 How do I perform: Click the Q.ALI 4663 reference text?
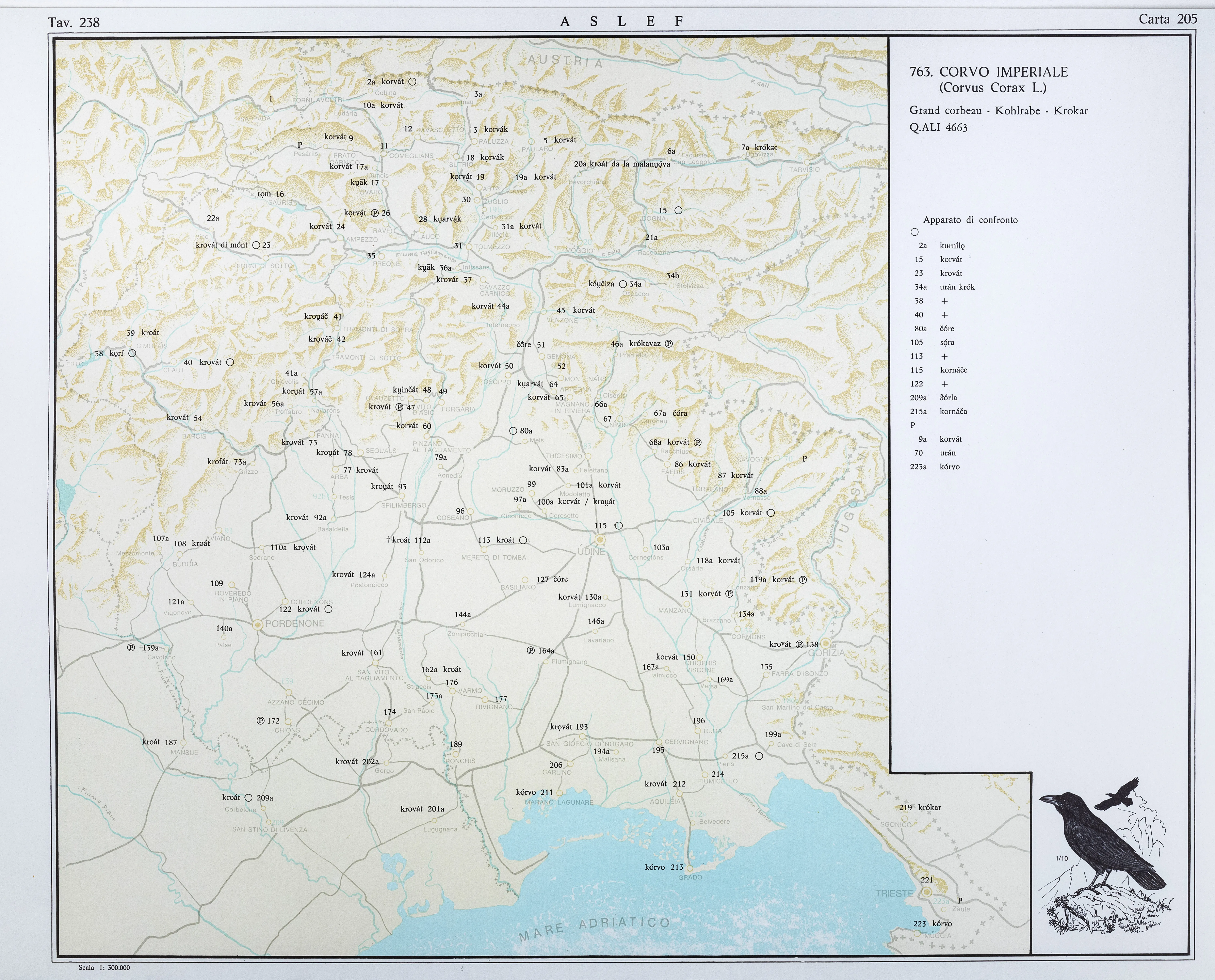click(938, 128)
